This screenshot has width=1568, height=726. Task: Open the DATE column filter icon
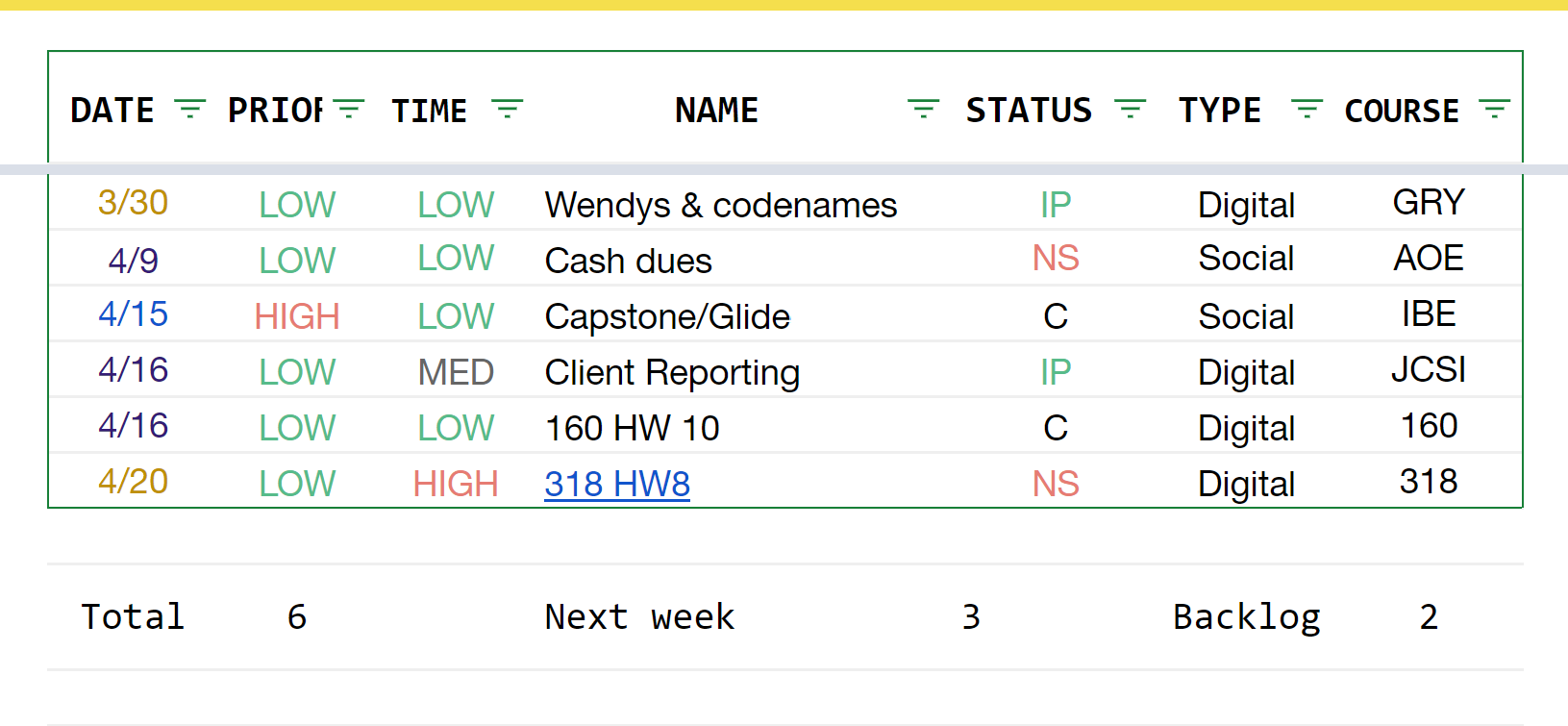(x=189, y=110)
